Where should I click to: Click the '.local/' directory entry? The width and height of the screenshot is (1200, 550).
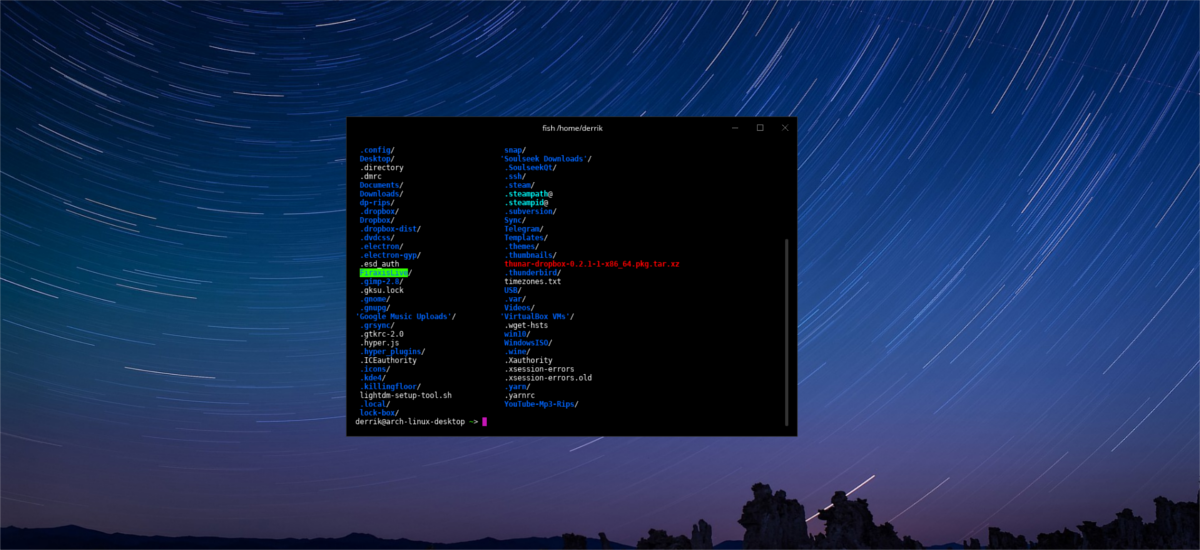(x=375, y=404)
